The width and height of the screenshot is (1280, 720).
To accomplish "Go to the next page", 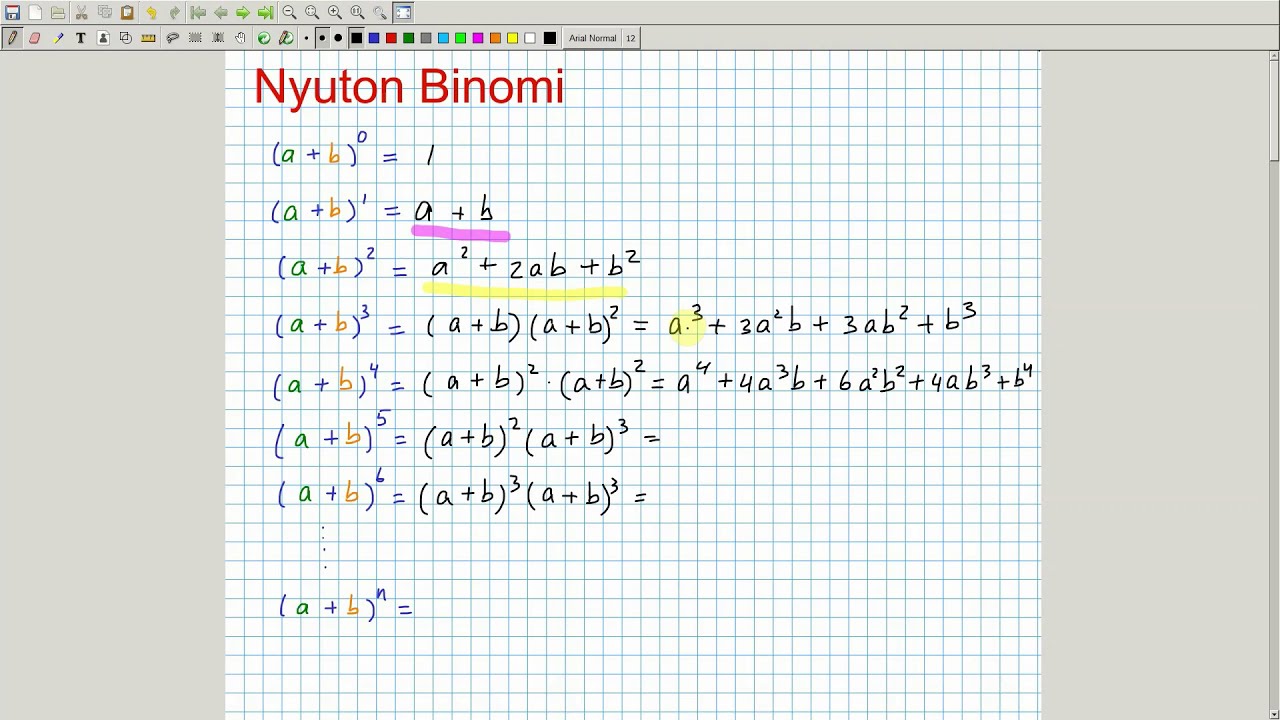I will (243, 13).
